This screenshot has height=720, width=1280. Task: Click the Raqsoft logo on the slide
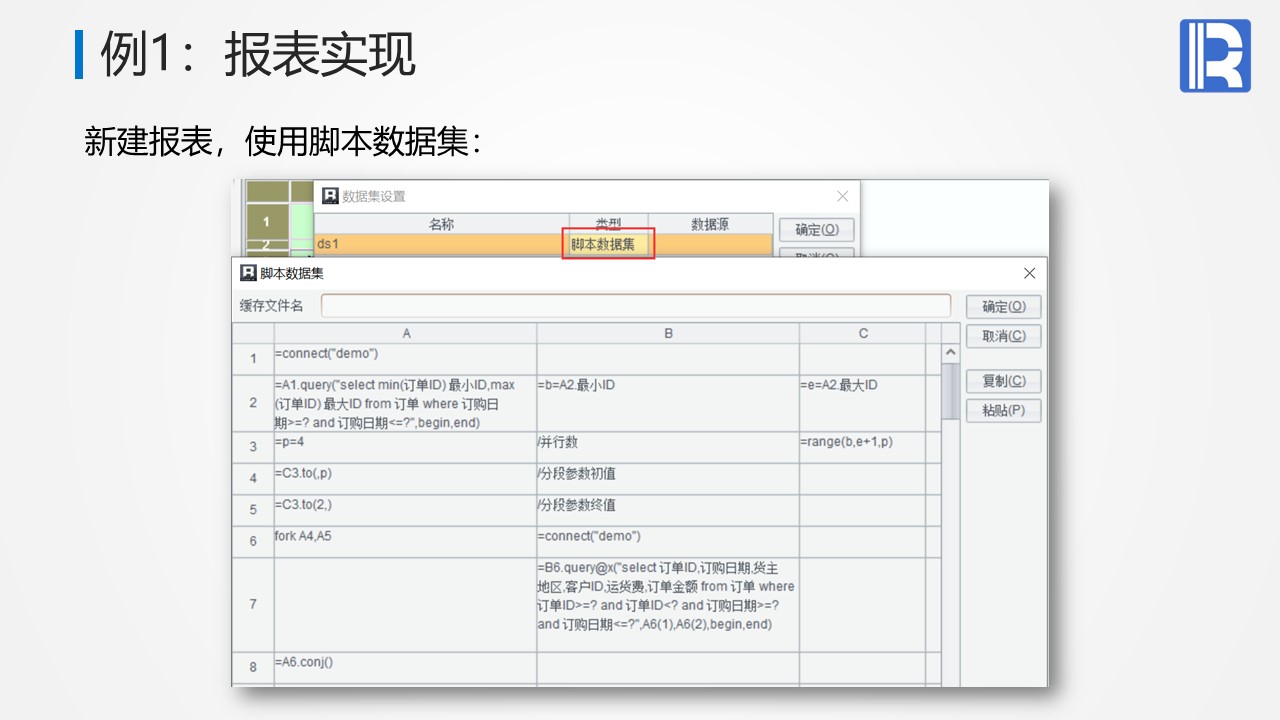[1215, 56]
